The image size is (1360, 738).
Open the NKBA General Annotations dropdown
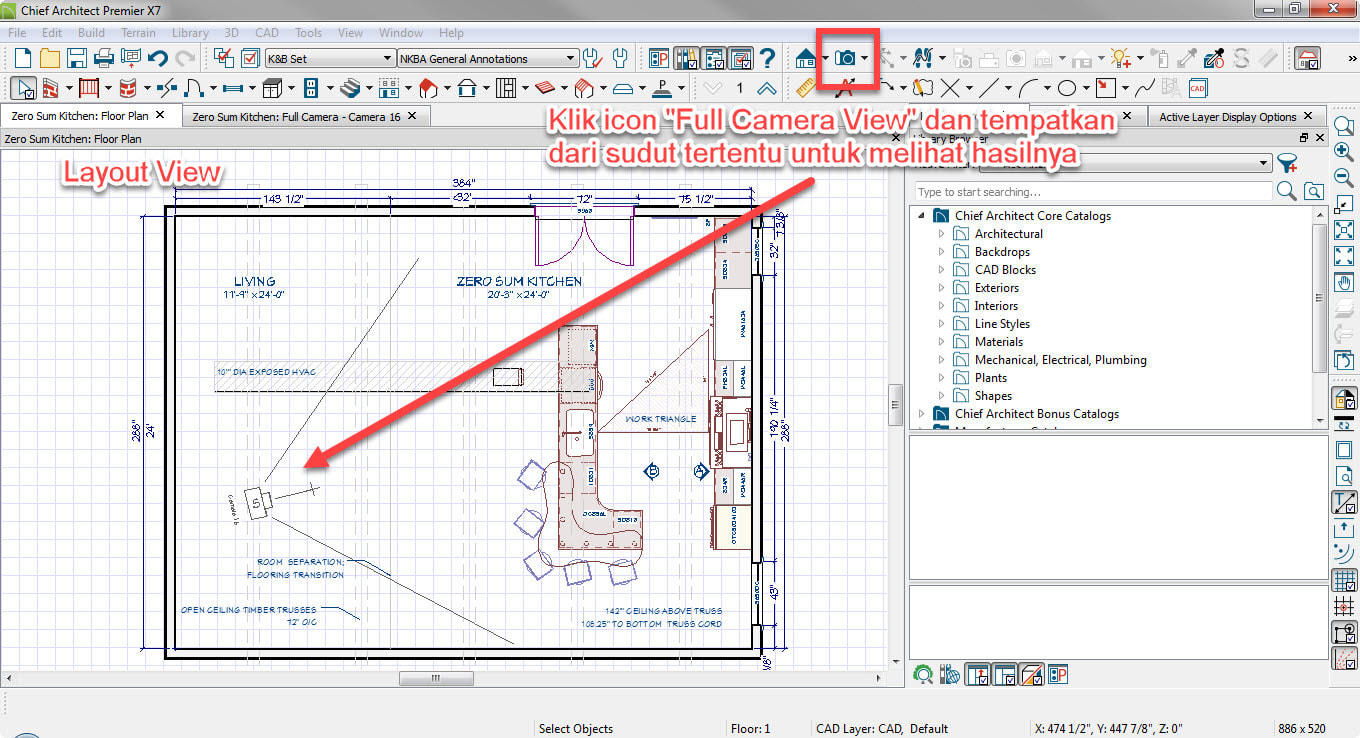click(x=488, y=59)
